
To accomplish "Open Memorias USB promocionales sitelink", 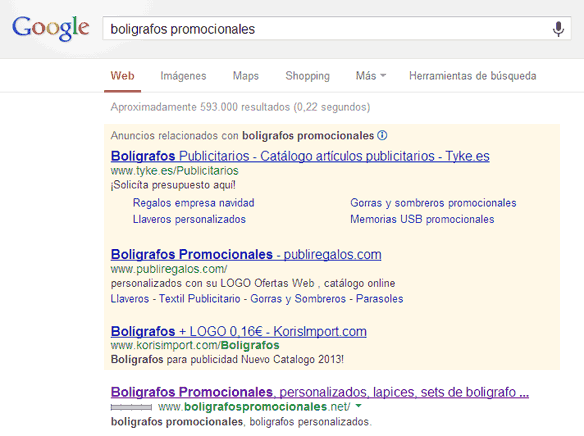I will tap(422, 219).
